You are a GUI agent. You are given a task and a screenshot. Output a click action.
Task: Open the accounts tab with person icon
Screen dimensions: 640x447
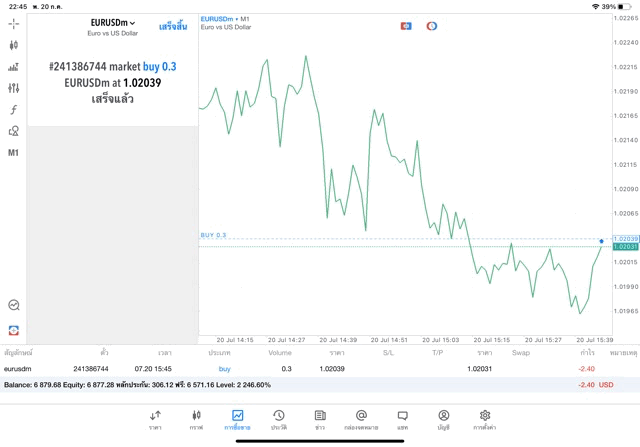[x=444, y=420]
